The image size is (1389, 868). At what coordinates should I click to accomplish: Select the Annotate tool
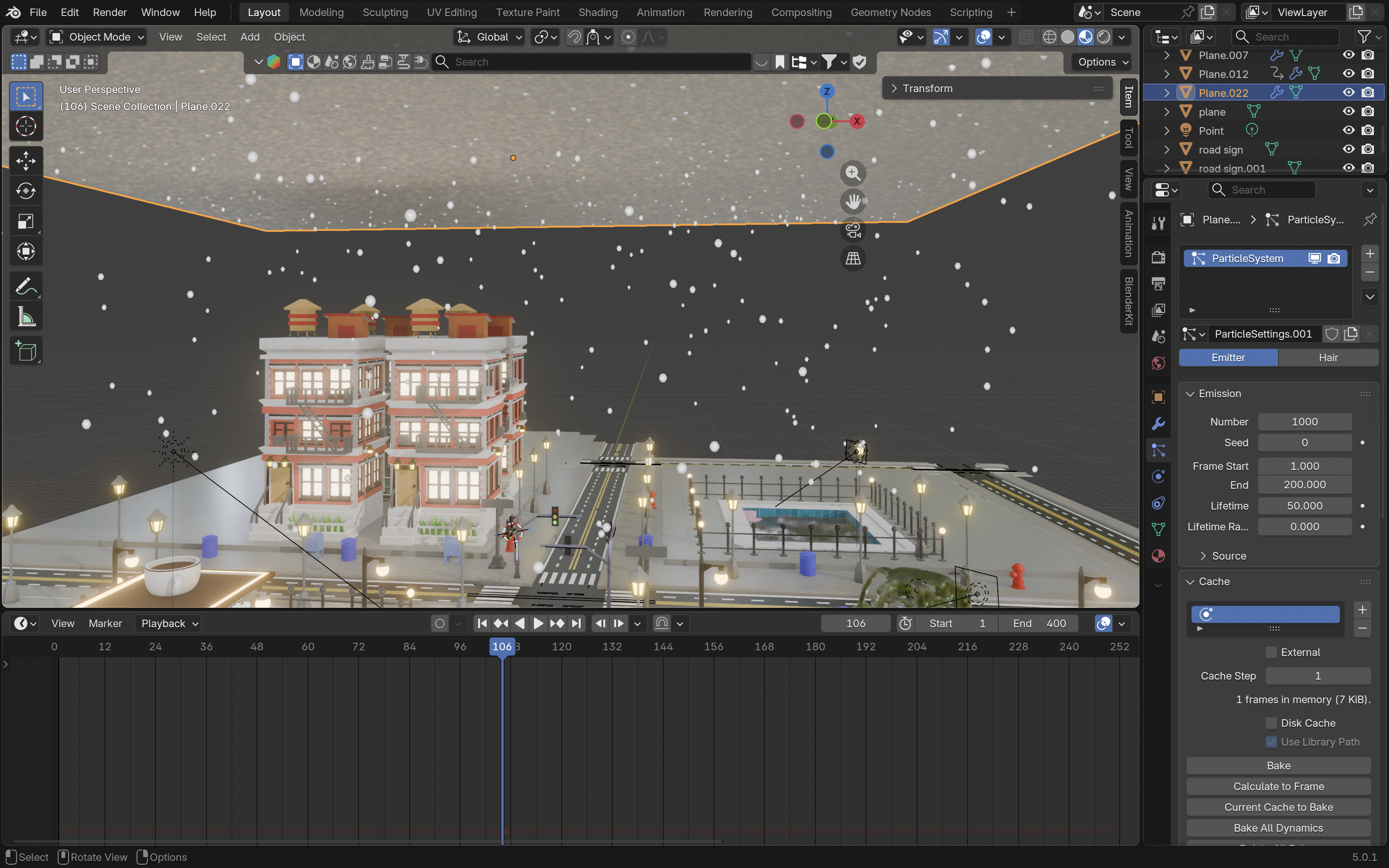point(26,286)
